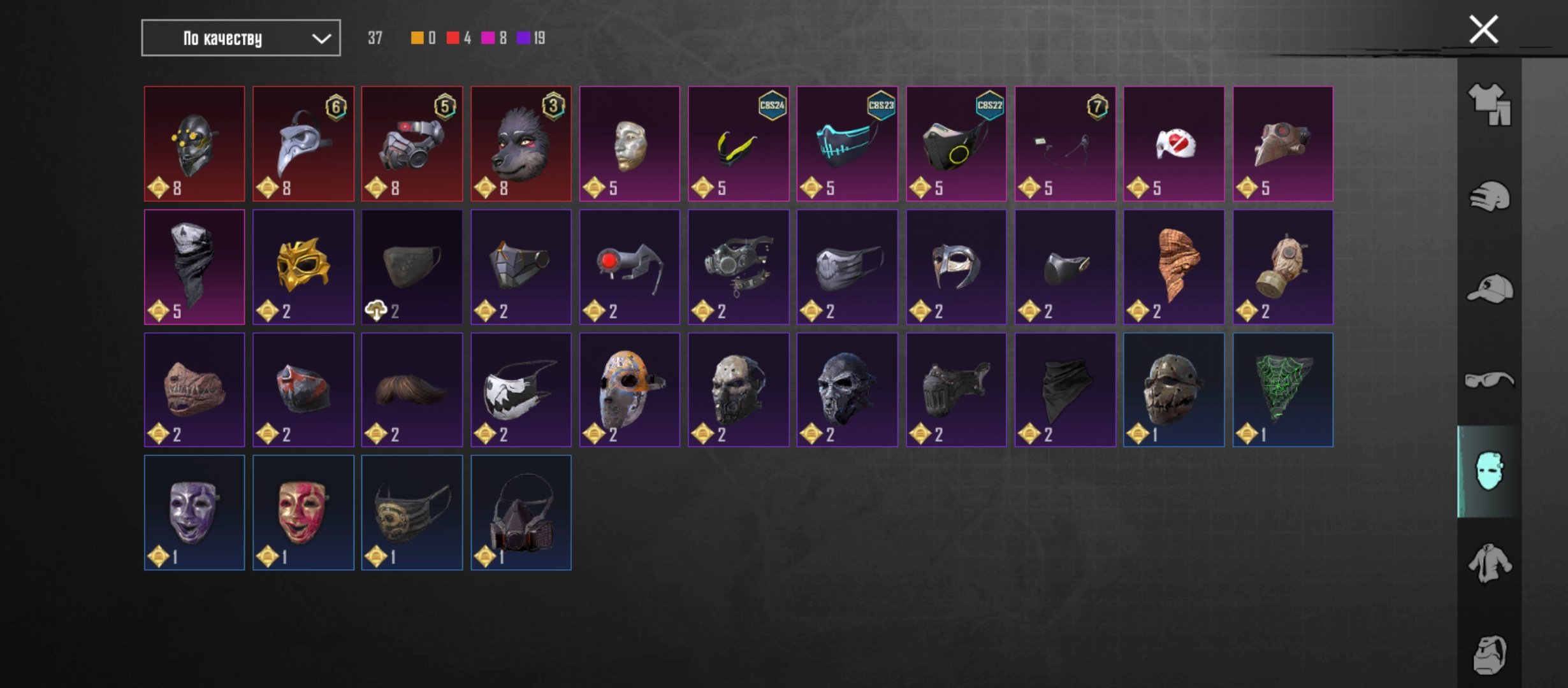Close the inventory with the X icon
This screenshot has width=1568, height=688.
[1483, 30]
